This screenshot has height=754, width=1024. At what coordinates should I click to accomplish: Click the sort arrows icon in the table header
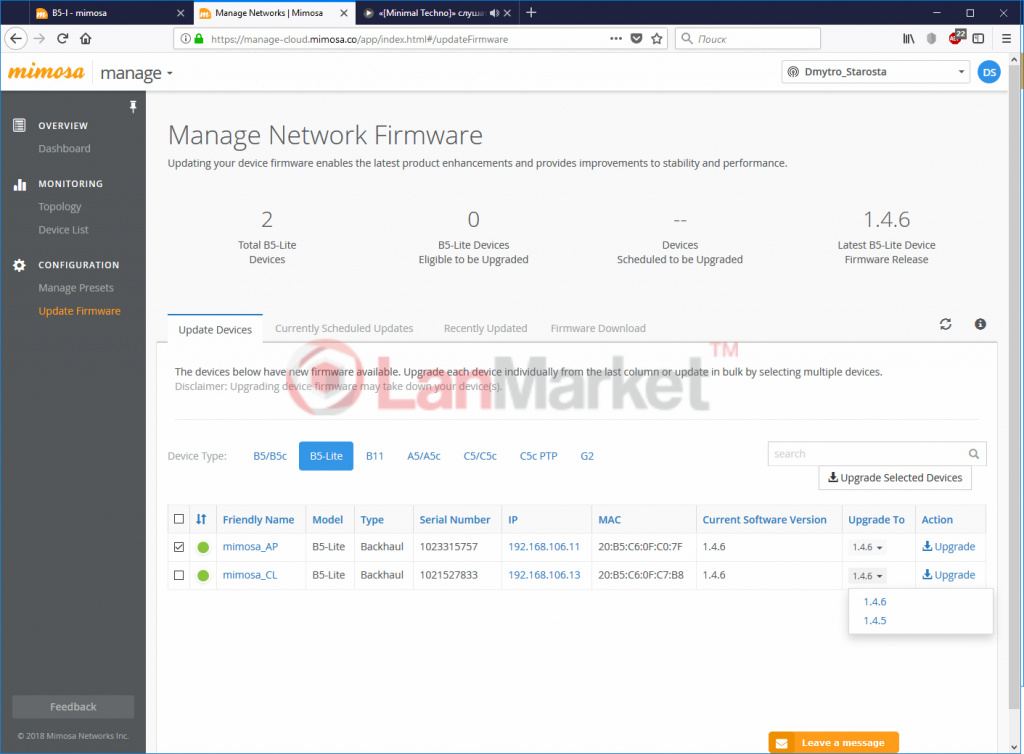(x=201, y=519)
